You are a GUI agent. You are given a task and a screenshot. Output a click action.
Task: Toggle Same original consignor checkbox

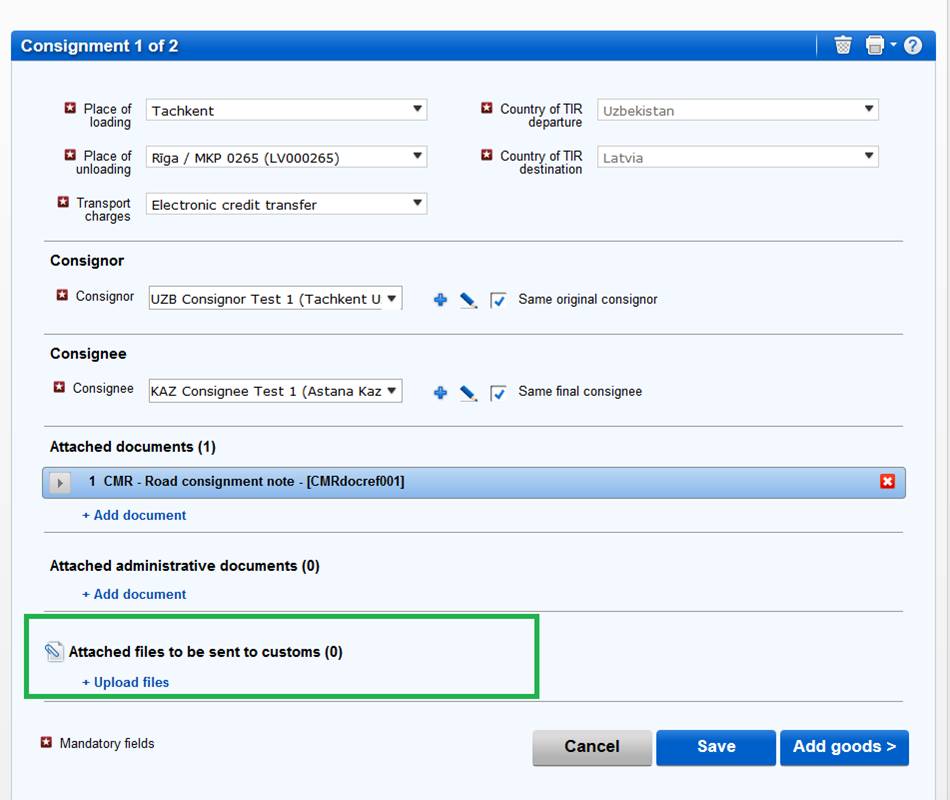pos(499,300)
